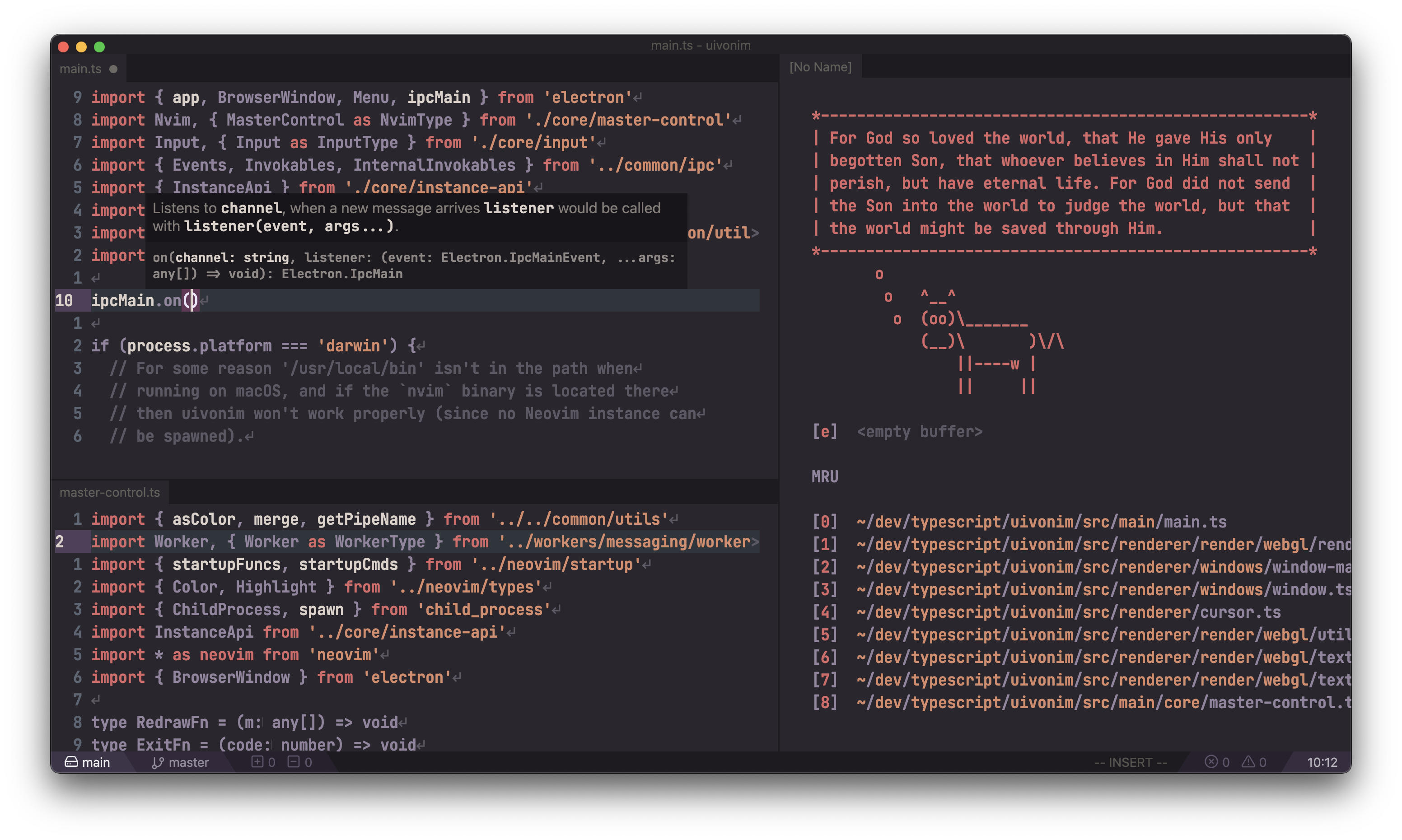Viewport: 1402px width, 840px height.
Task: Click the errors count '0' in status bar
Action: pyautogui.click(x=1225, y=762)
